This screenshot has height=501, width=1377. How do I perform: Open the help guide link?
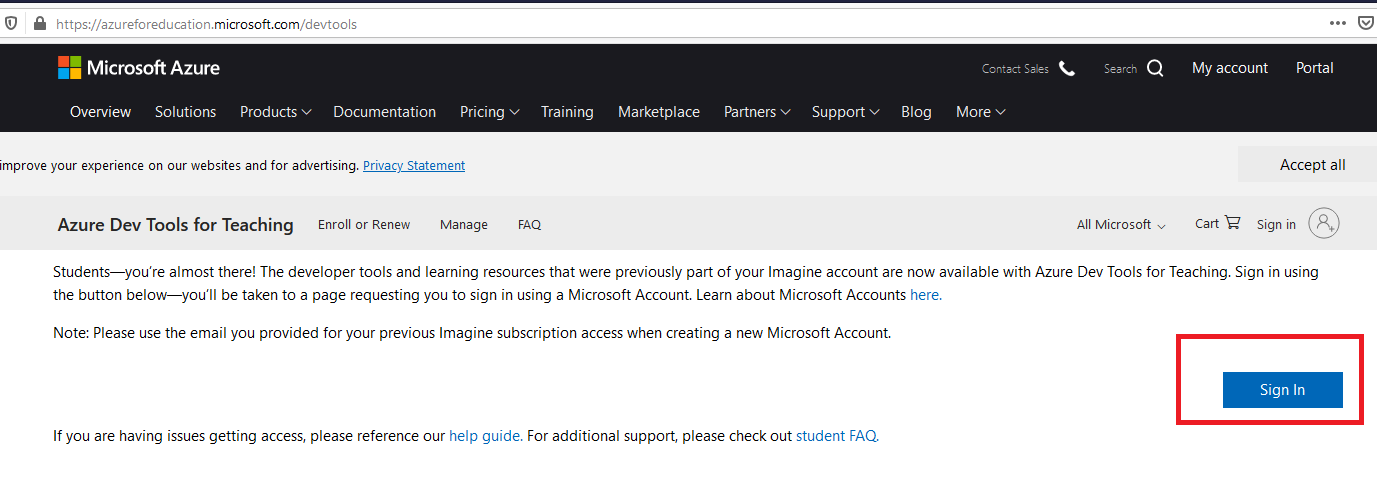[485, 436]
